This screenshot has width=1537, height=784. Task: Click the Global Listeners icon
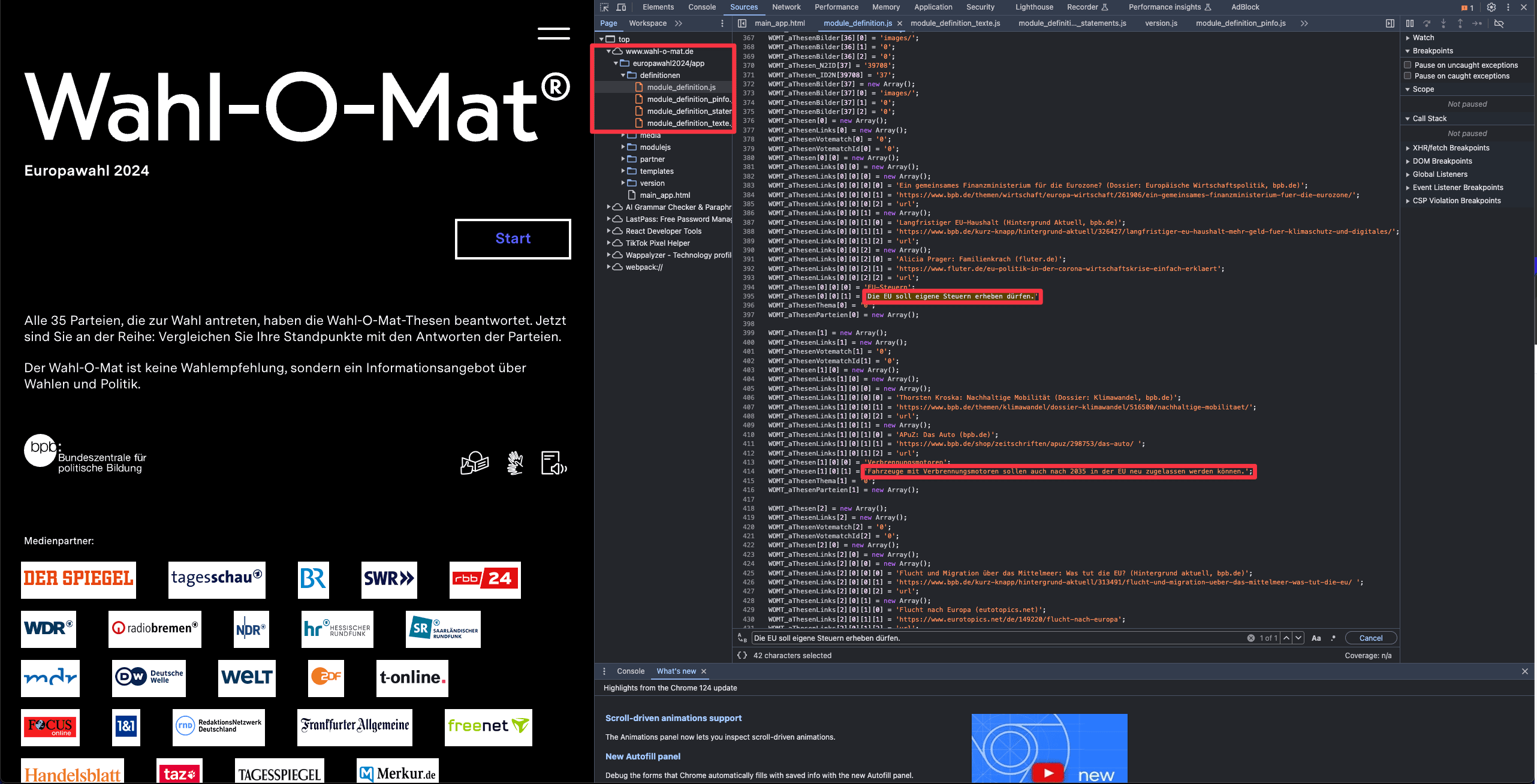1408,174
